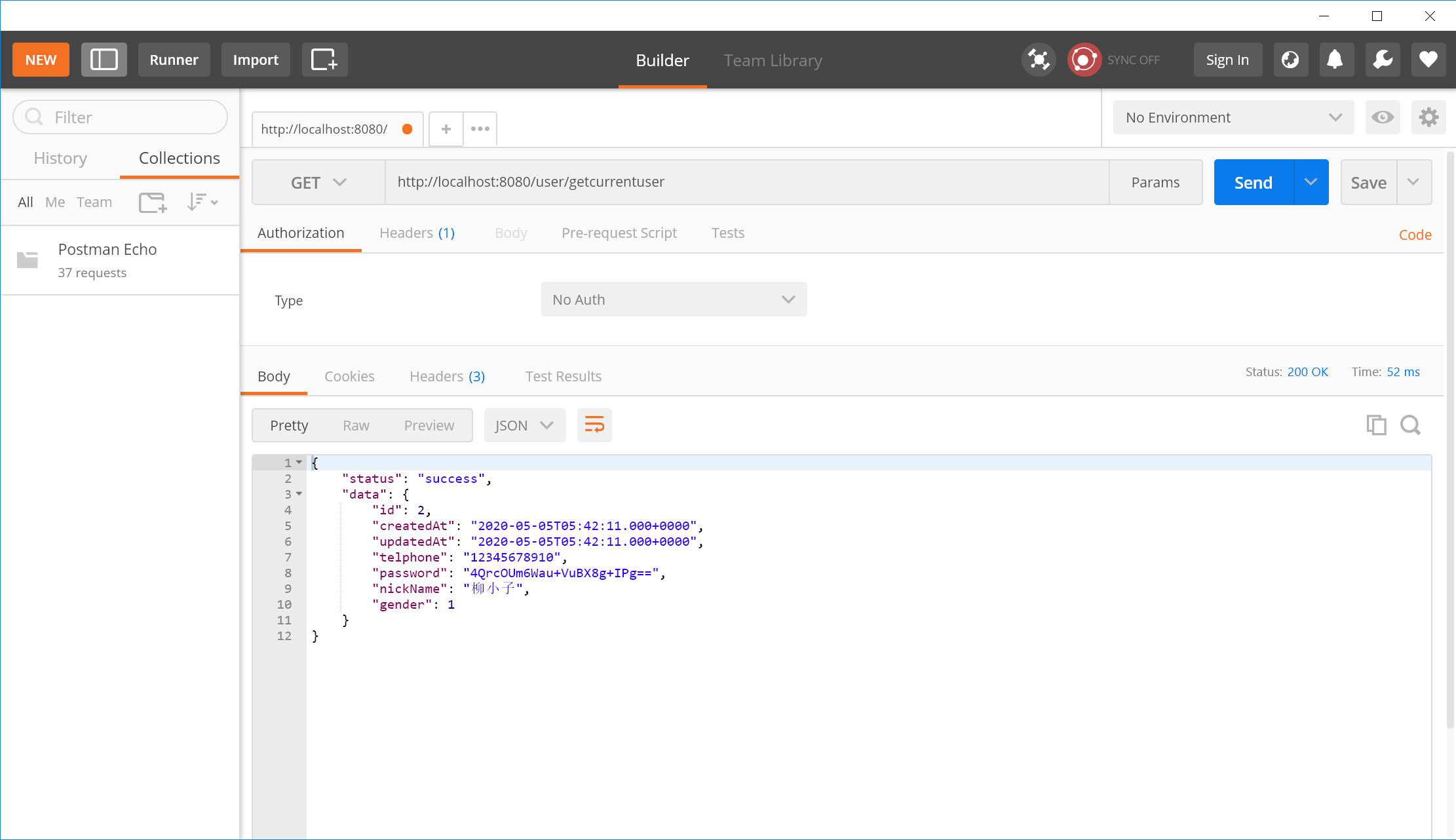Open the Save button dropdown arrow
Viewport: 1456px width, 840px height.
pyautogui.click(x=1413, y=182)
